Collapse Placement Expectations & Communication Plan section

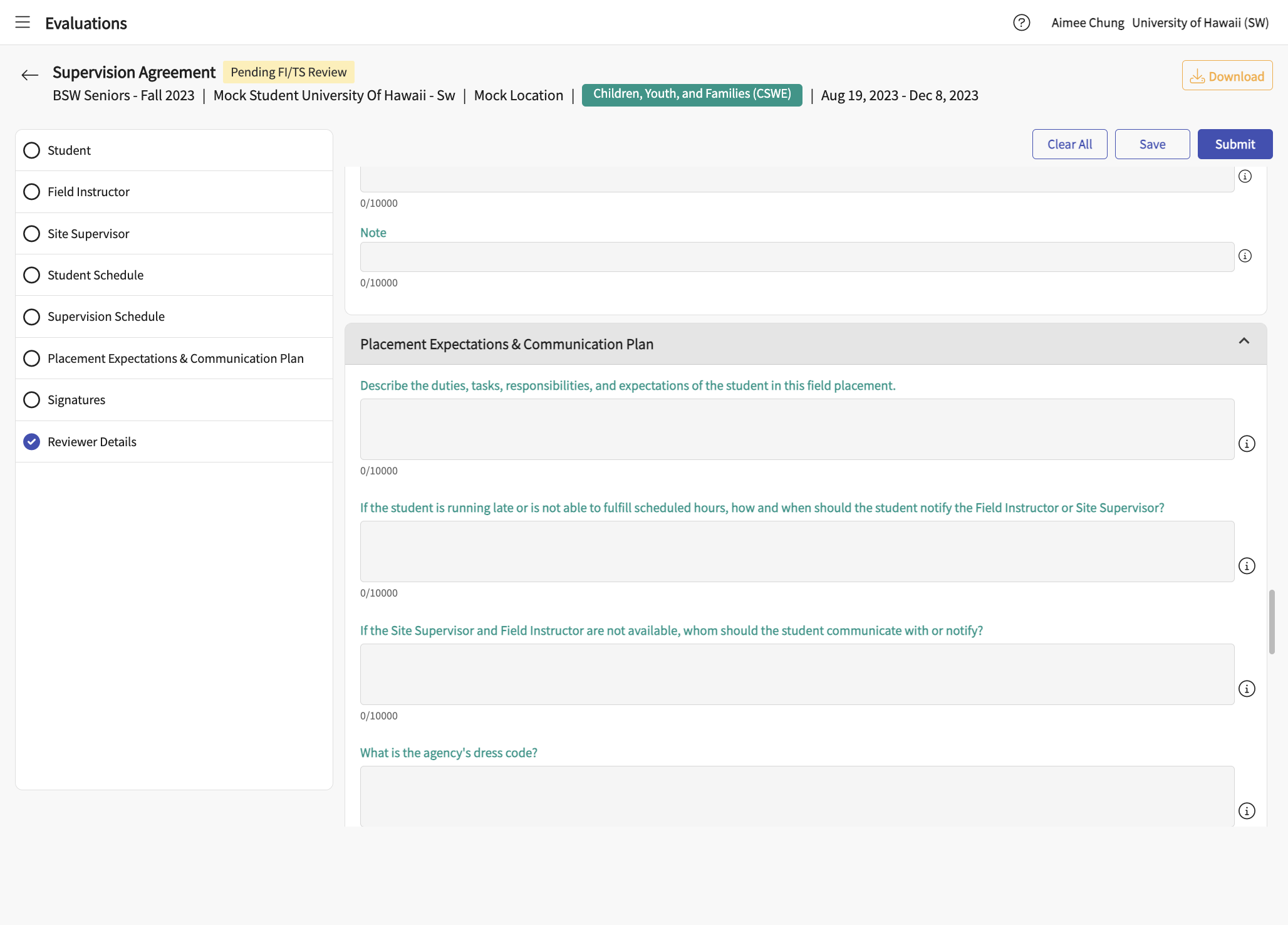(x=1244, y=341)
